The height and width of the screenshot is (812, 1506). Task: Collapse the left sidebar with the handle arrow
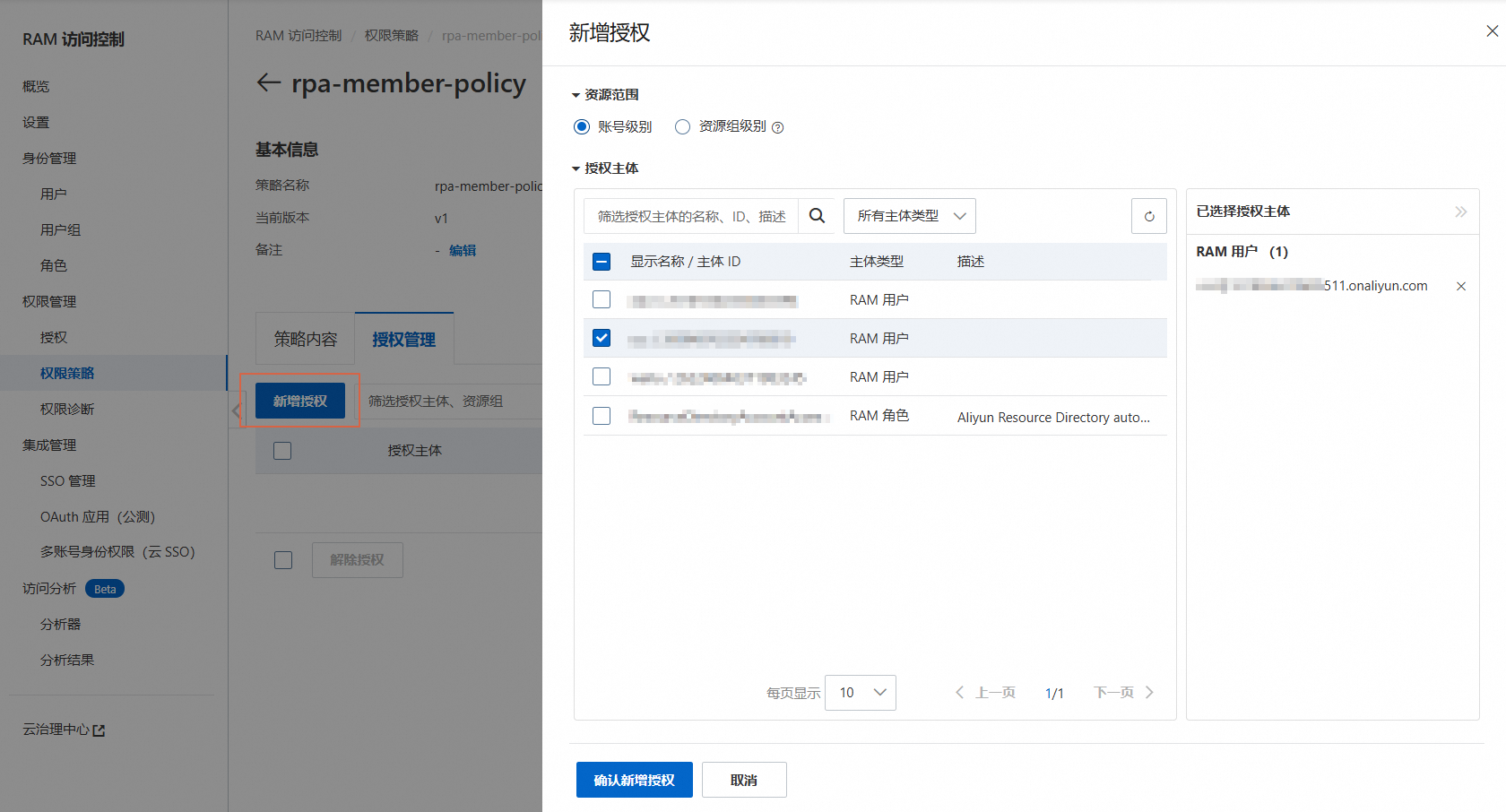pos(236,410)
